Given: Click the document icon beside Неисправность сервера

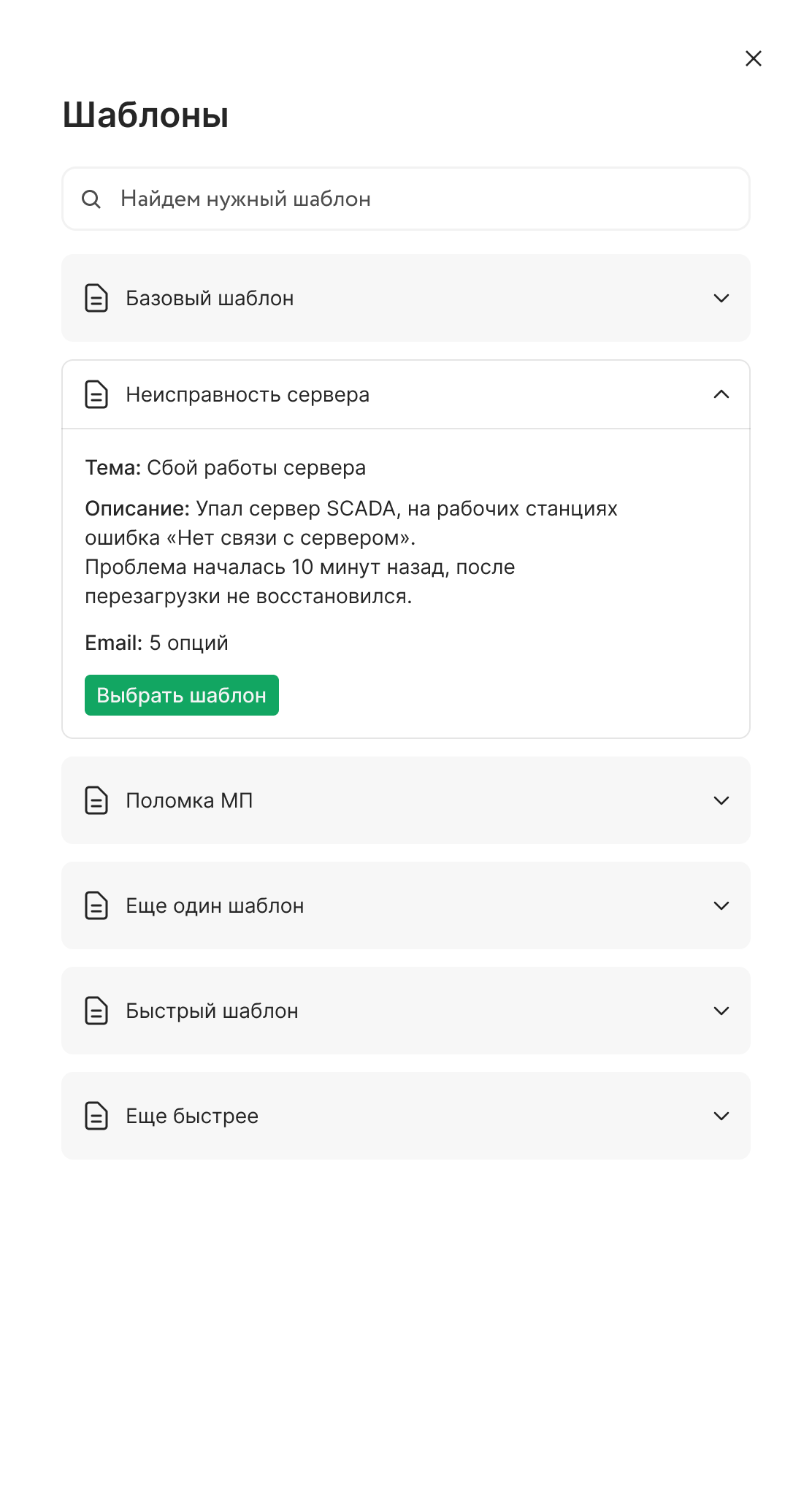Looking at the screenshot, I should (x=96, y=394).
